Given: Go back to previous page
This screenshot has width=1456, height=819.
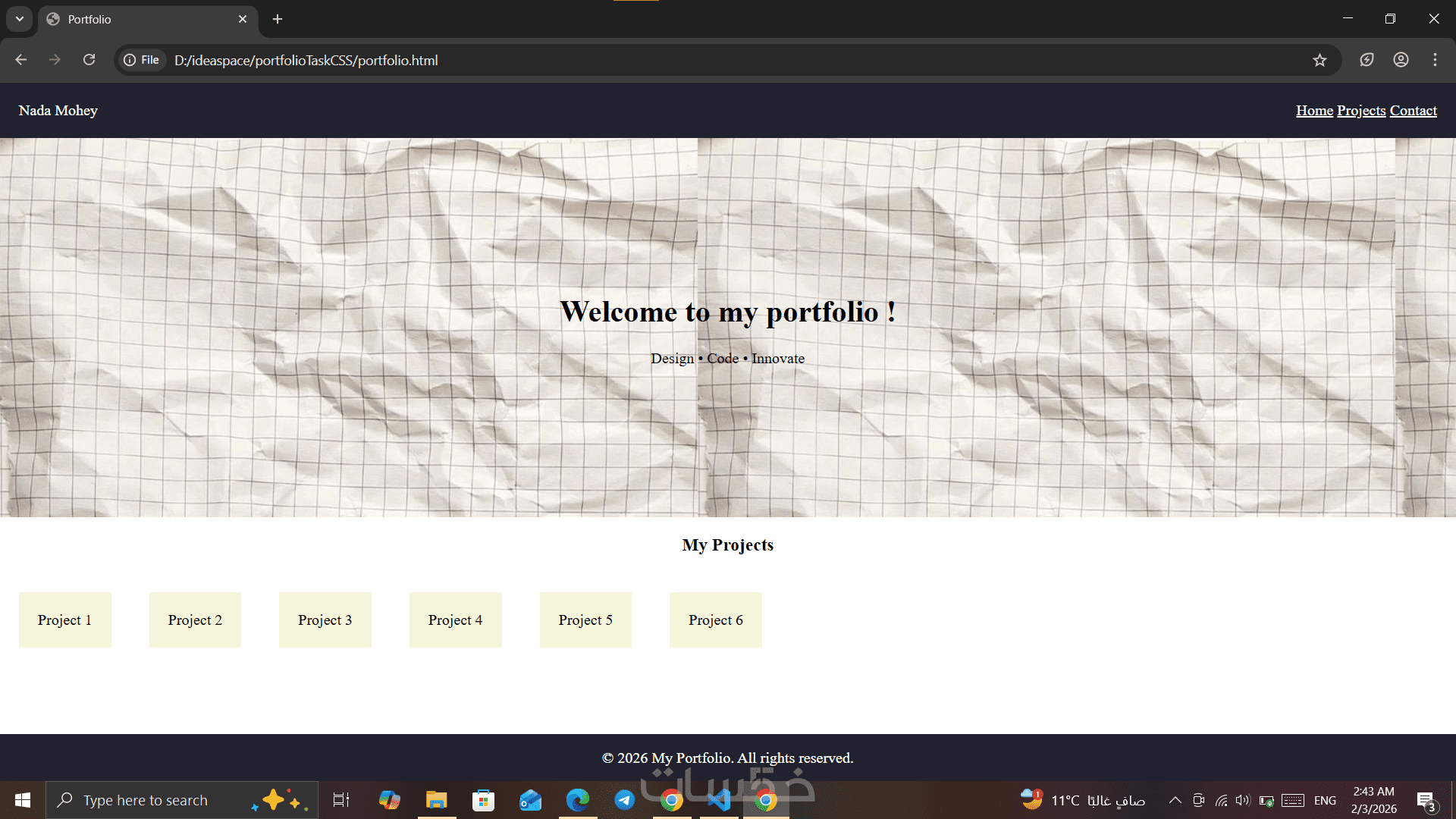Looking at the screenshot, I should click(20, 60).
